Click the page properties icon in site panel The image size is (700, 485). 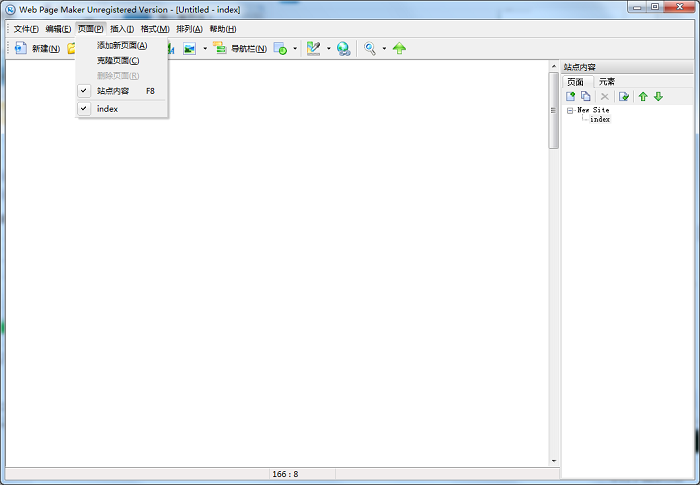(x=624, y=96)
